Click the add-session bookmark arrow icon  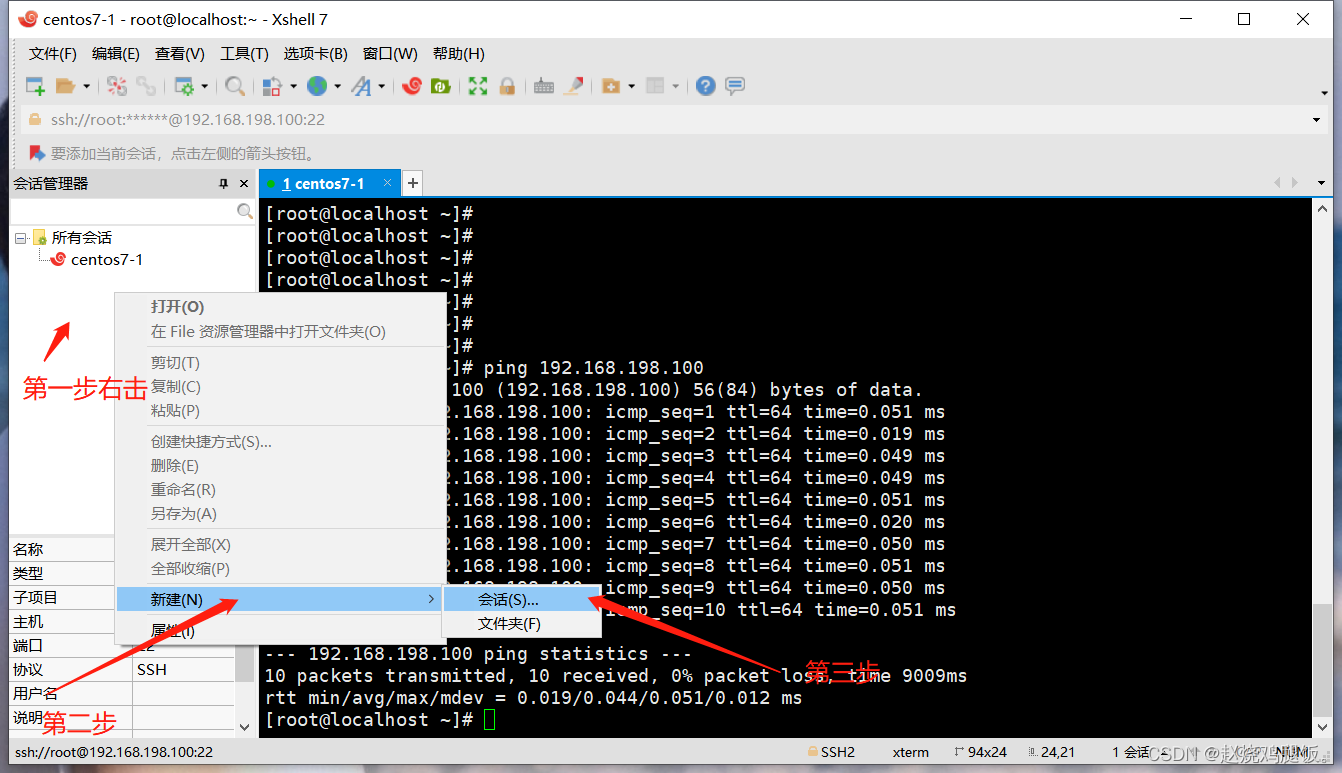click(37, 153)
